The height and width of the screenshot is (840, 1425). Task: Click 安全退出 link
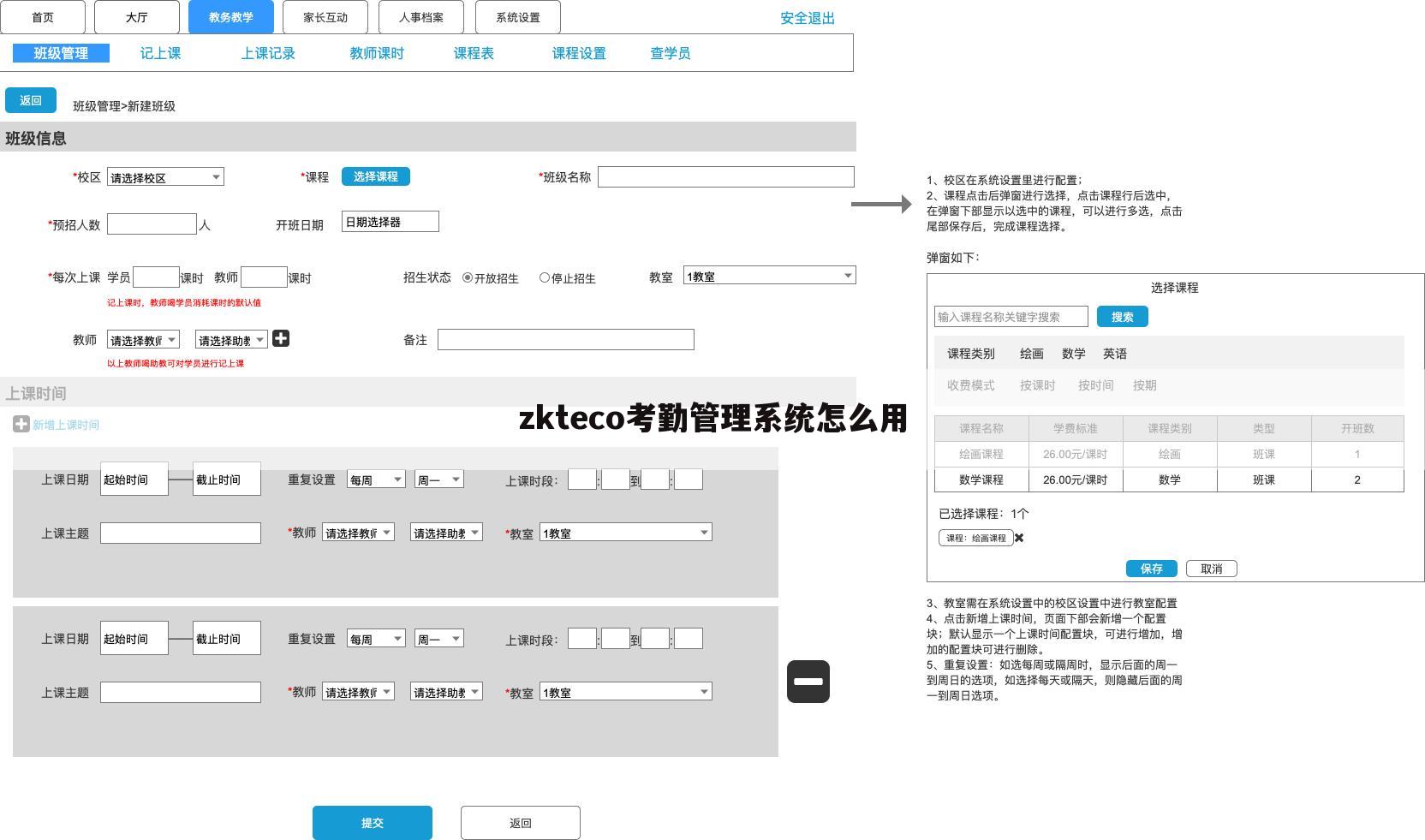[x=808, y=18]
